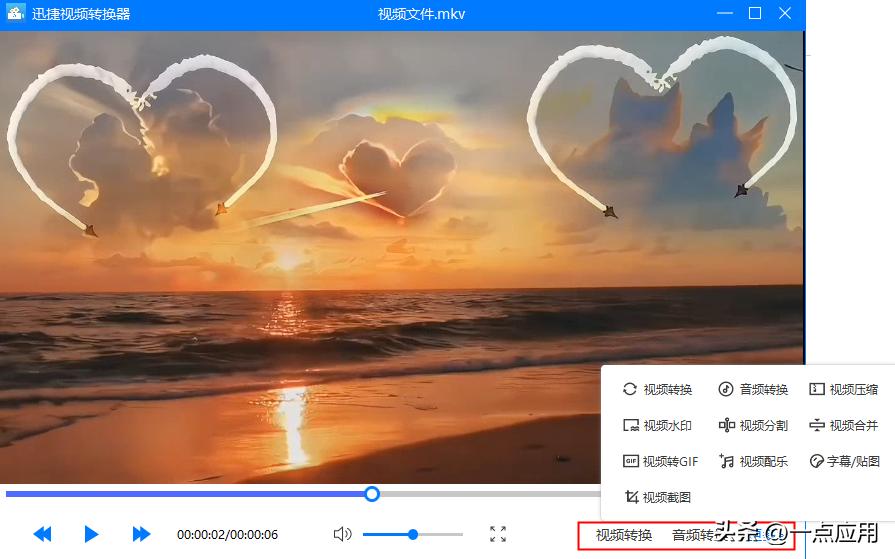Select 视频转换 in the popup menu
Image resolution: width=895 pixels, height=559 pixels.
click(658, 390)
